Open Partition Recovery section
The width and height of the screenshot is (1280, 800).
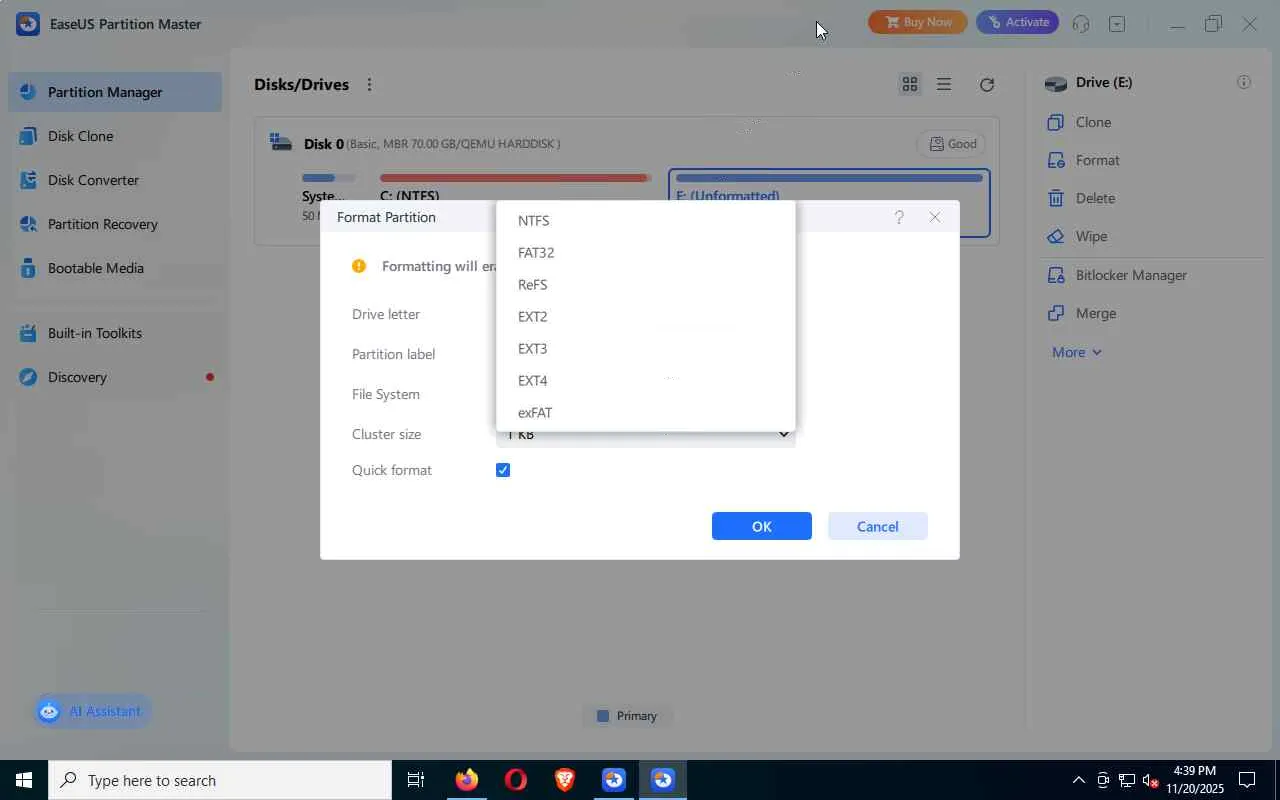click(x=116, y=224)
